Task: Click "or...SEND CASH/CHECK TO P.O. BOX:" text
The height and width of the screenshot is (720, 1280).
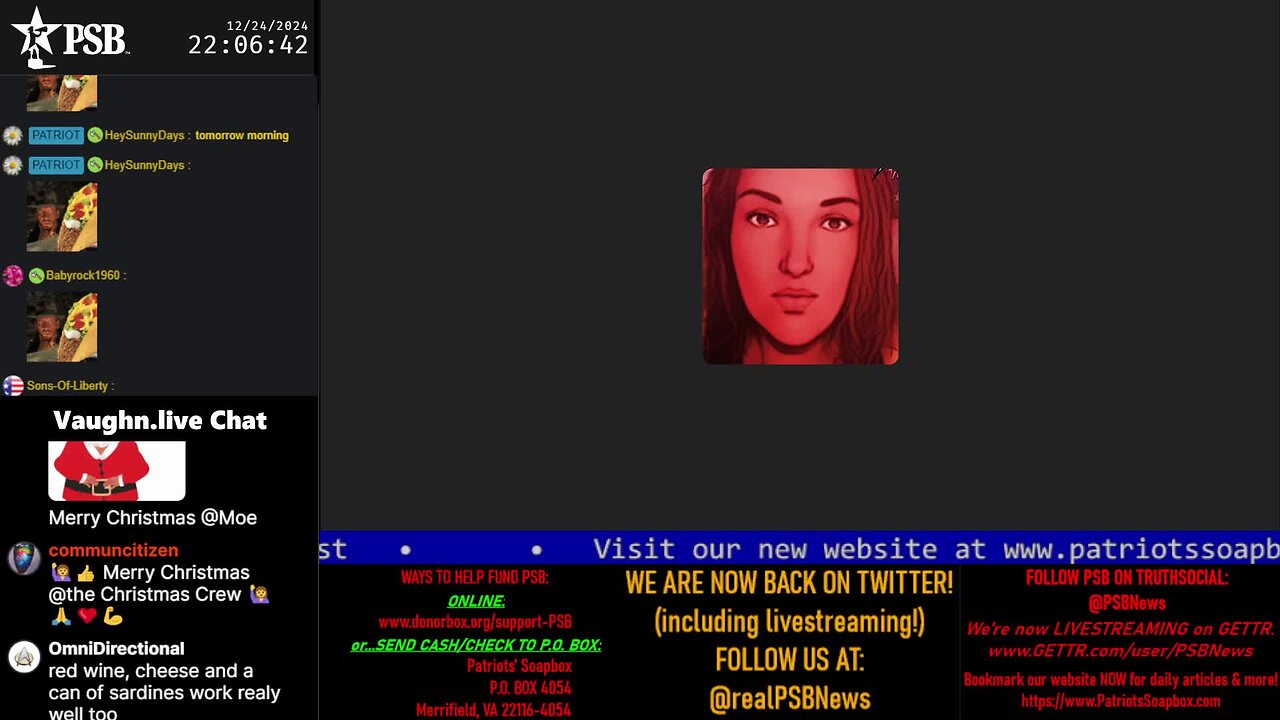Action: click(x=476, y=645)
